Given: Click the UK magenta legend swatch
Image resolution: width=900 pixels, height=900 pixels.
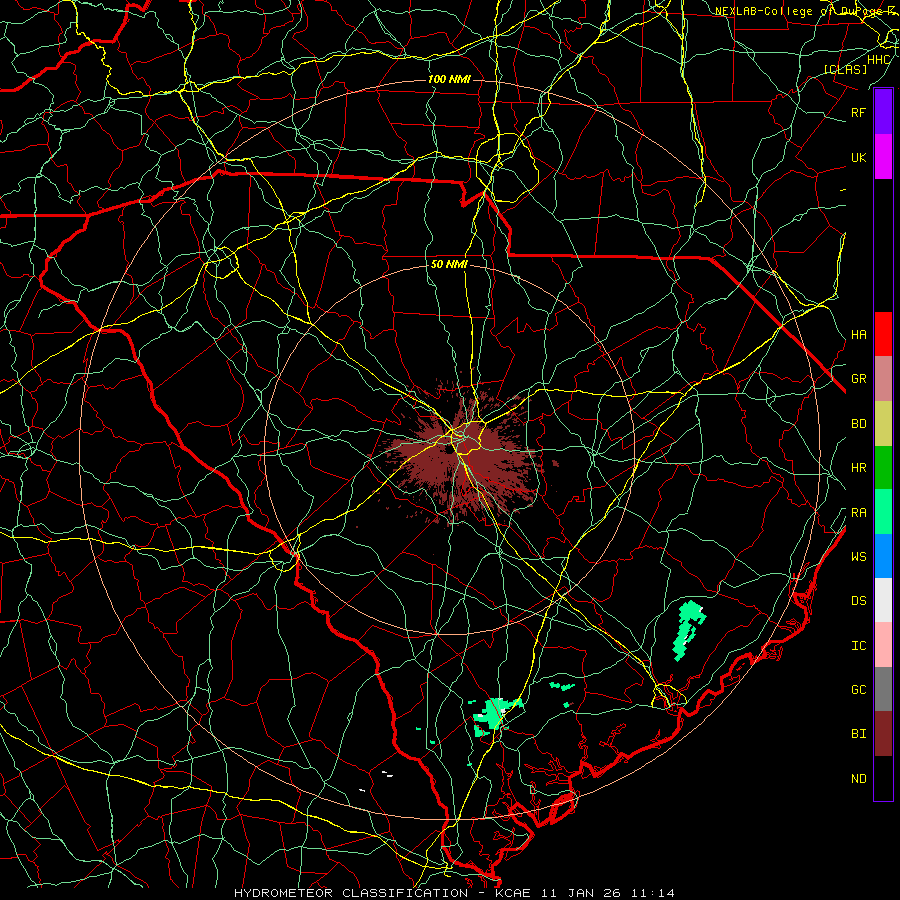Looking at the screenshot, I should [883, 157].
